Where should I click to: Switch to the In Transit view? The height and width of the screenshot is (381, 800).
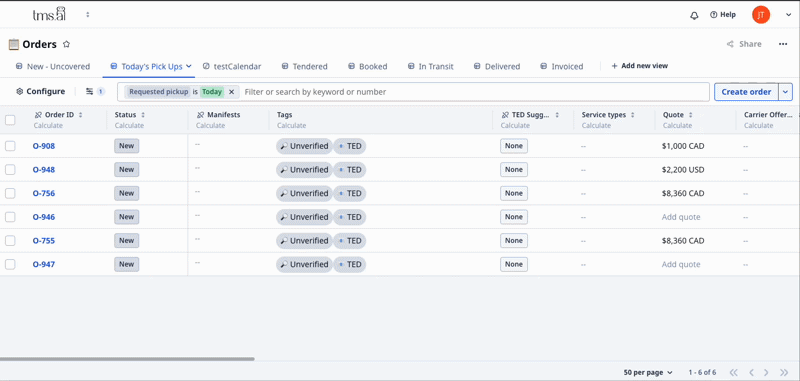431,66
